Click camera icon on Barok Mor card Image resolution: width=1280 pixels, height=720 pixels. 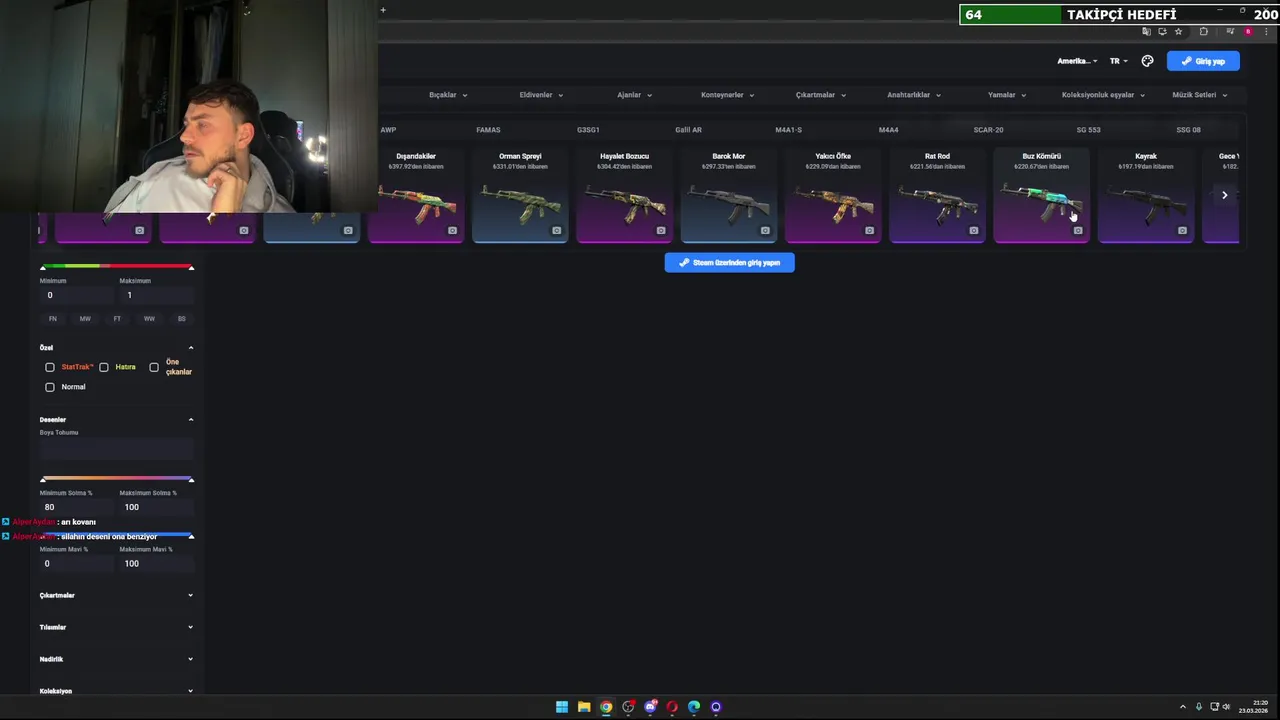[765, 231]
